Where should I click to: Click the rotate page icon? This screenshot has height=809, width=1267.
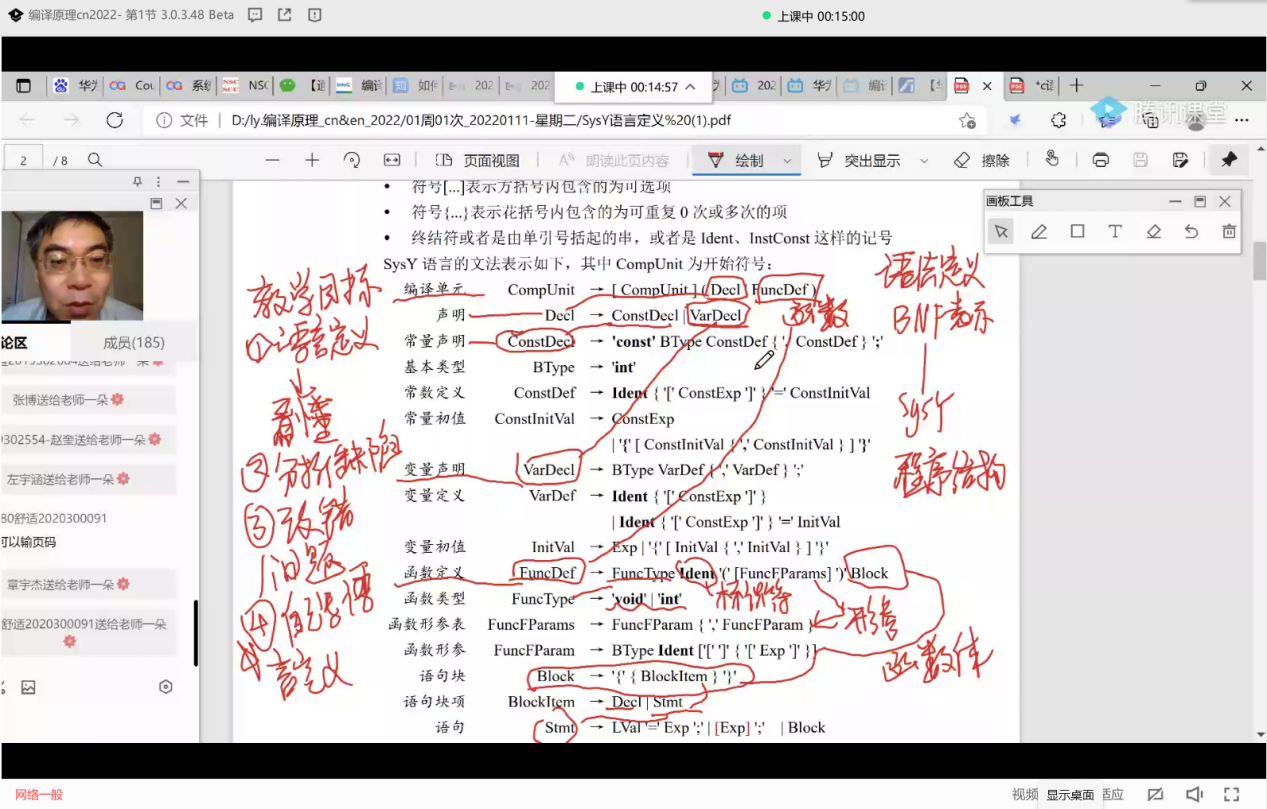pos(351,160)
